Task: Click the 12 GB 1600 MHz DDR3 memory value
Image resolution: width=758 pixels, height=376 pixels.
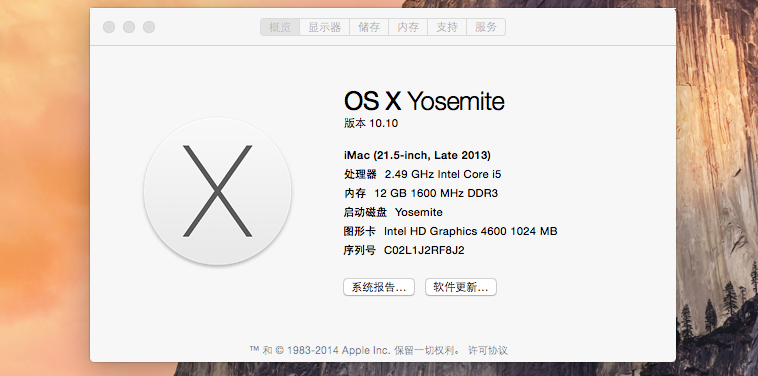Action: pos(436,193)
